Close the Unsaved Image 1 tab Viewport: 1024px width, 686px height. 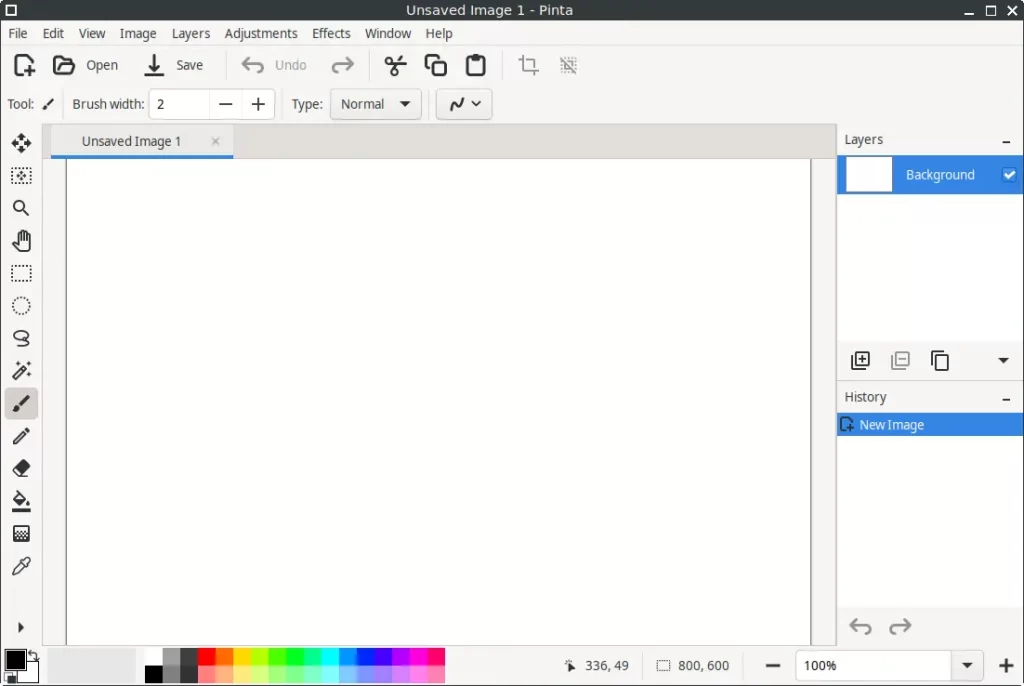click(216, 141)
